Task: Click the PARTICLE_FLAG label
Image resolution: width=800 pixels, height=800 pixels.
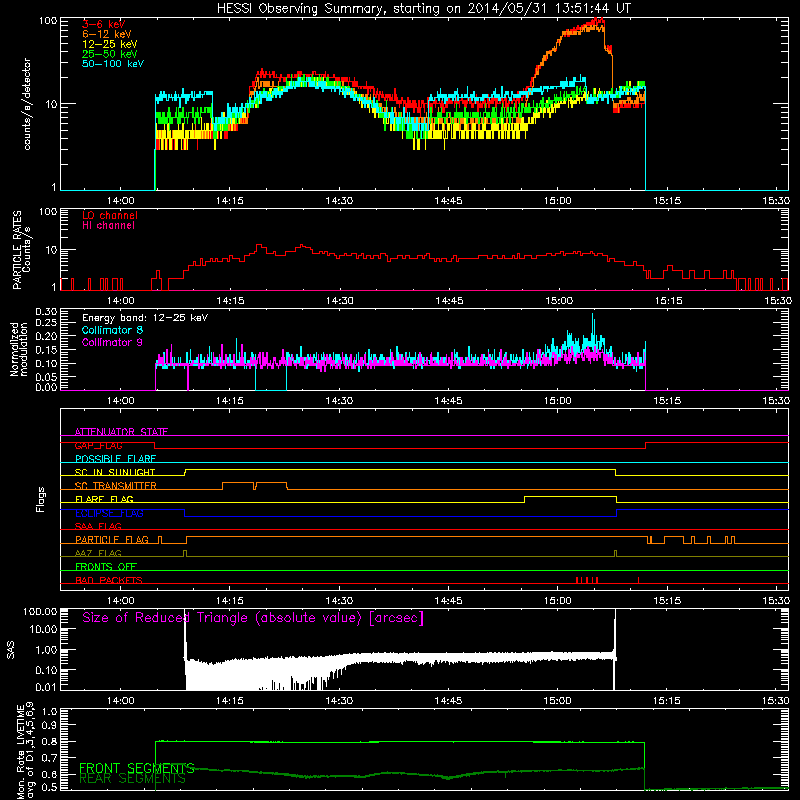Action: pos(112,540)
